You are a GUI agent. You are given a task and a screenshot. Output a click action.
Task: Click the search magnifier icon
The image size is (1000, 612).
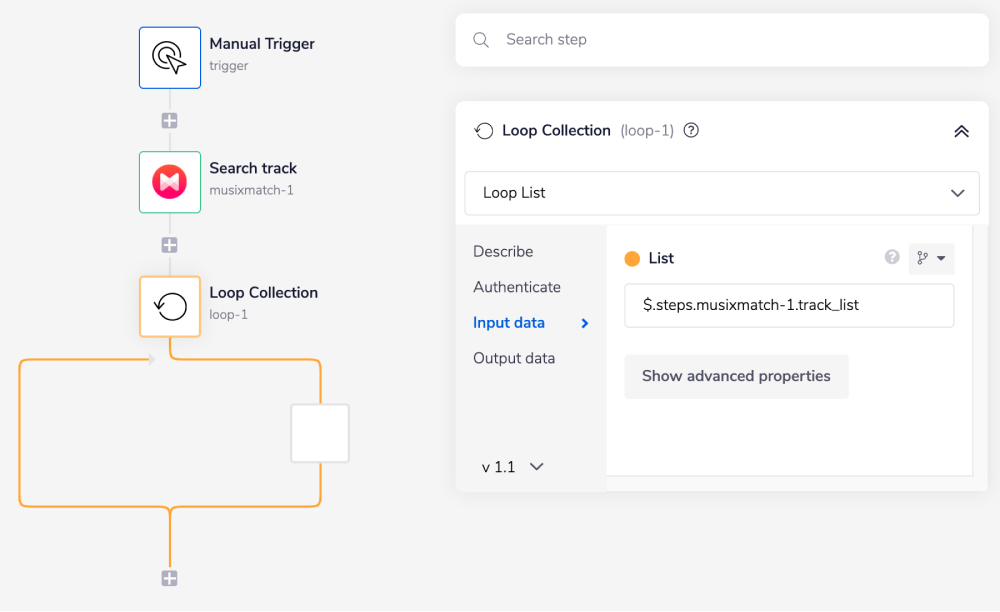[x=481, y=40]
